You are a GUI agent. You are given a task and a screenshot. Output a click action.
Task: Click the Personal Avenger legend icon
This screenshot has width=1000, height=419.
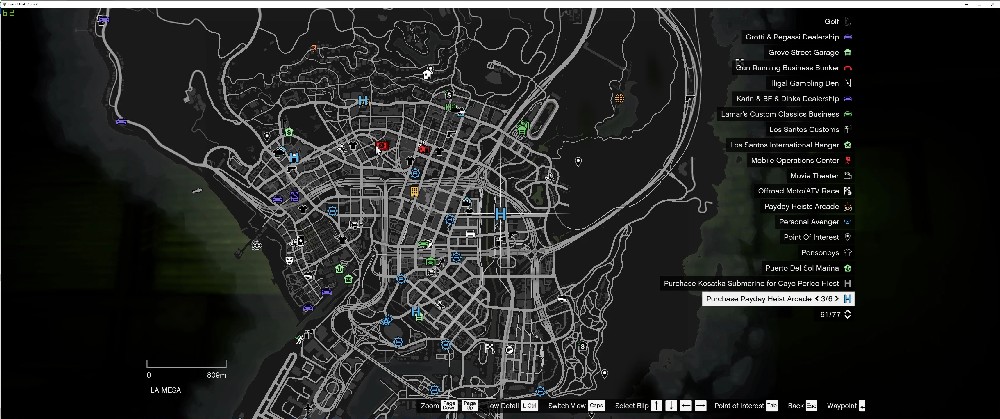[848, 222]
